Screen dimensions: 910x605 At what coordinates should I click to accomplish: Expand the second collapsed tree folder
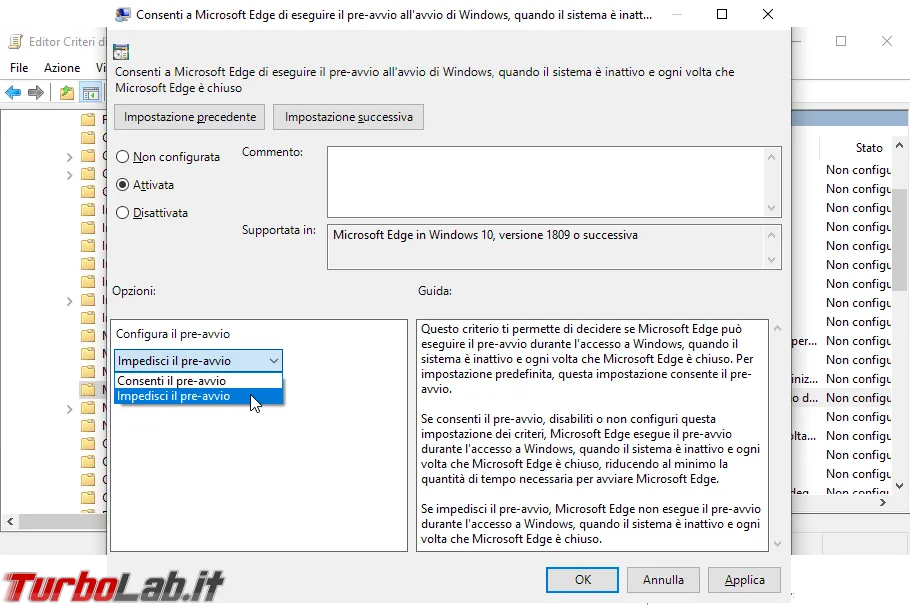pos(69,175)
